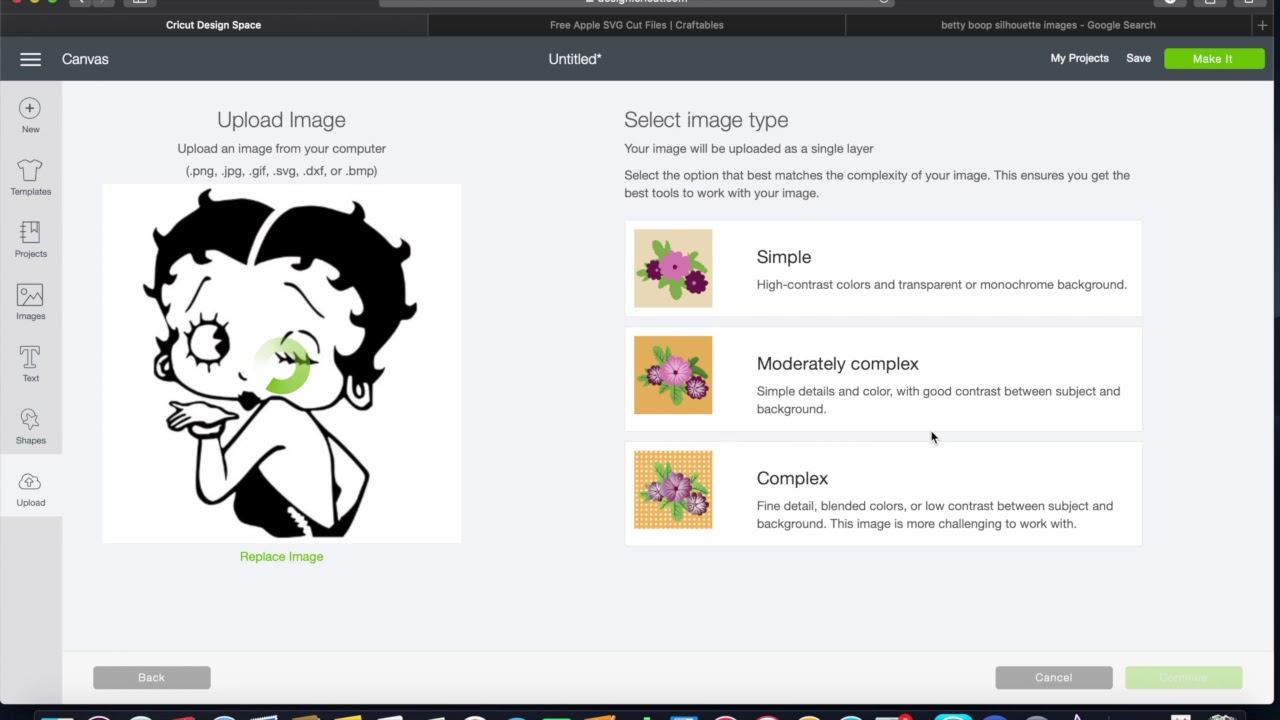
Task: Select the Text tool icon
Action: [x=30, y=357]
